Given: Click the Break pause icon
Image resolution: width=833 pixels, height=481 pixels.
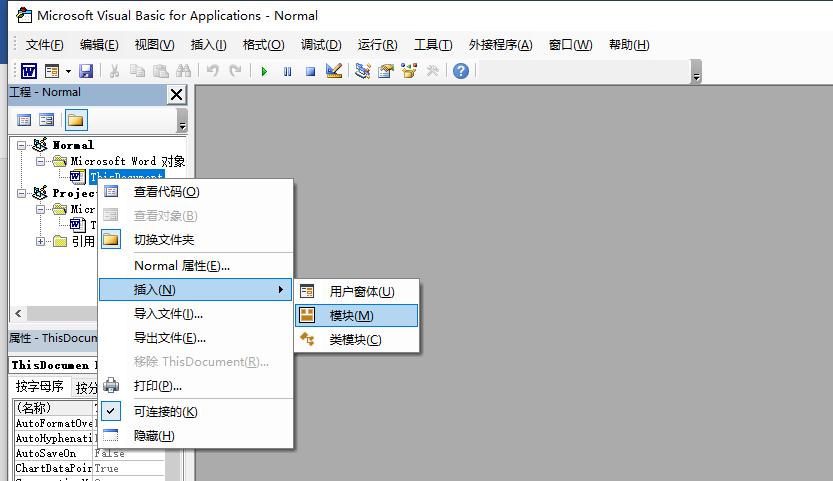Looking at the screenshot, I should click(287, 71).
